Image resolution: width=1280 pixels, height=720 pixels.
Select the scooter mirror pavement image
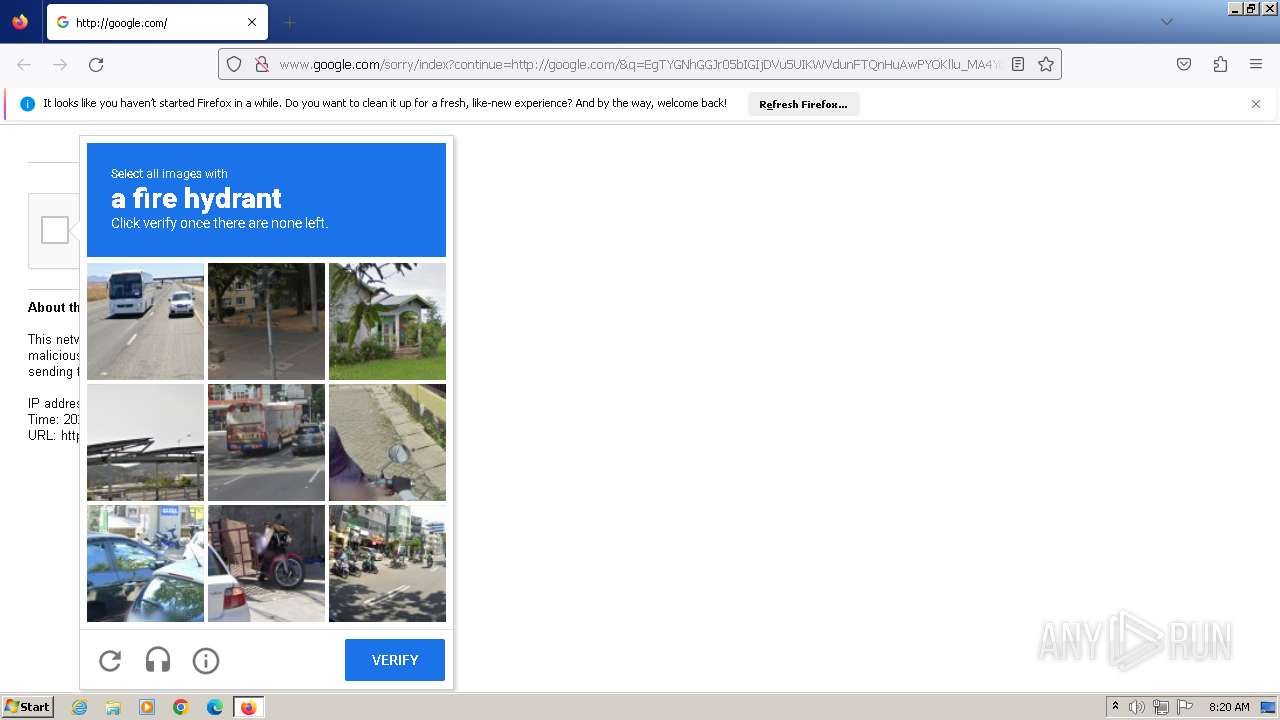387,442
